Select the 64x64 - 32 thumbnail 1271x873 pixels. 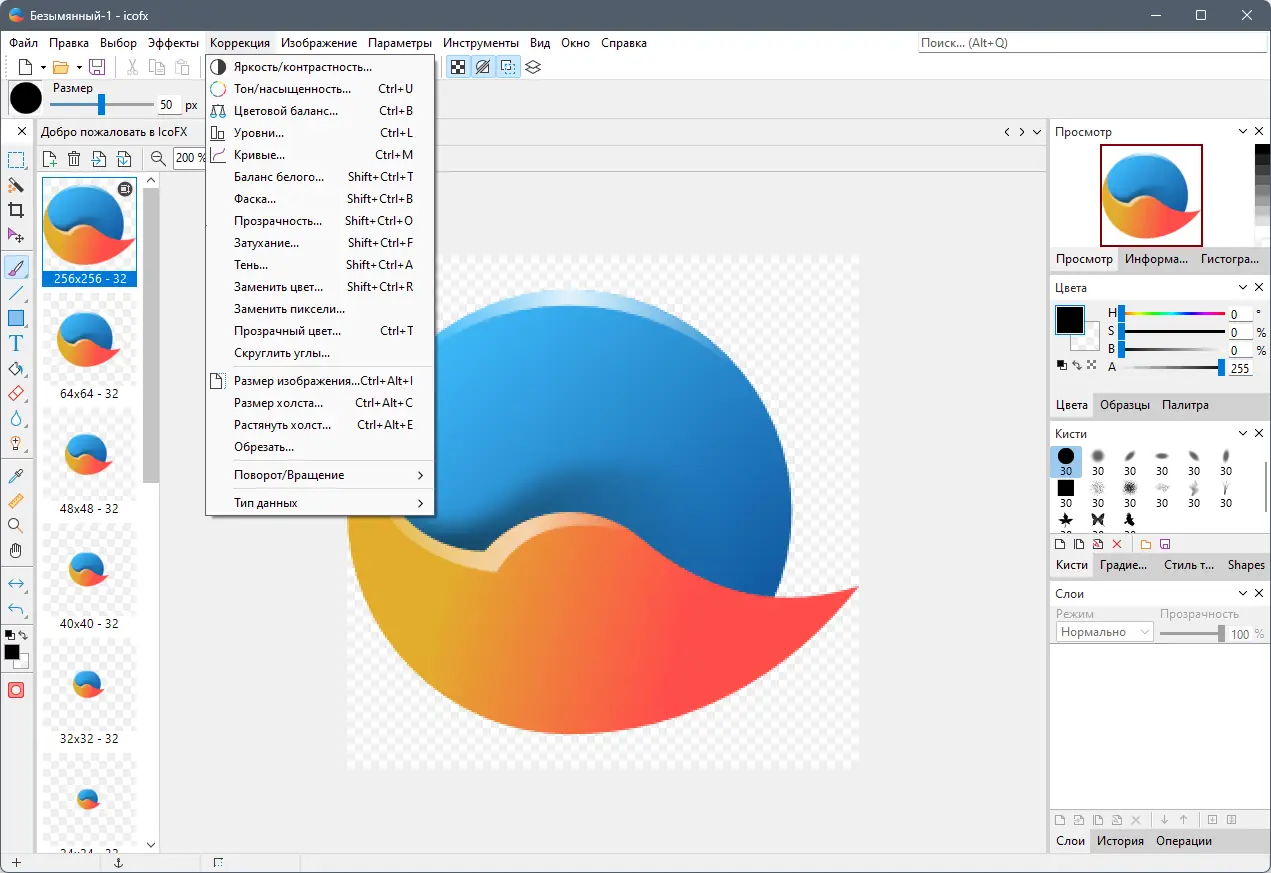coord(89,349)
